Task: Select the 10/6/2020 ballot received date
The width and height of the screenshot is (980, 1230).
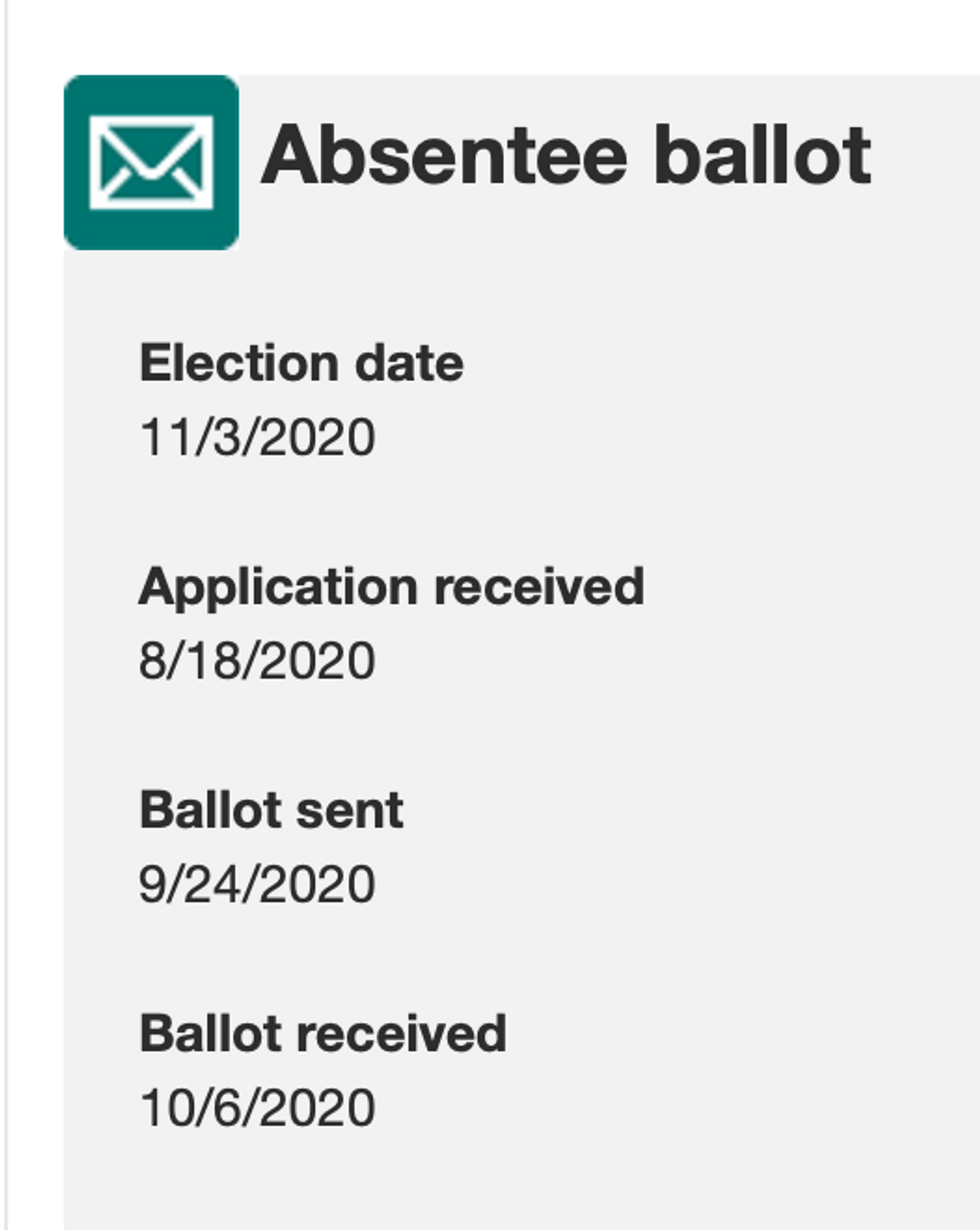Action: tap(257, 1108)
